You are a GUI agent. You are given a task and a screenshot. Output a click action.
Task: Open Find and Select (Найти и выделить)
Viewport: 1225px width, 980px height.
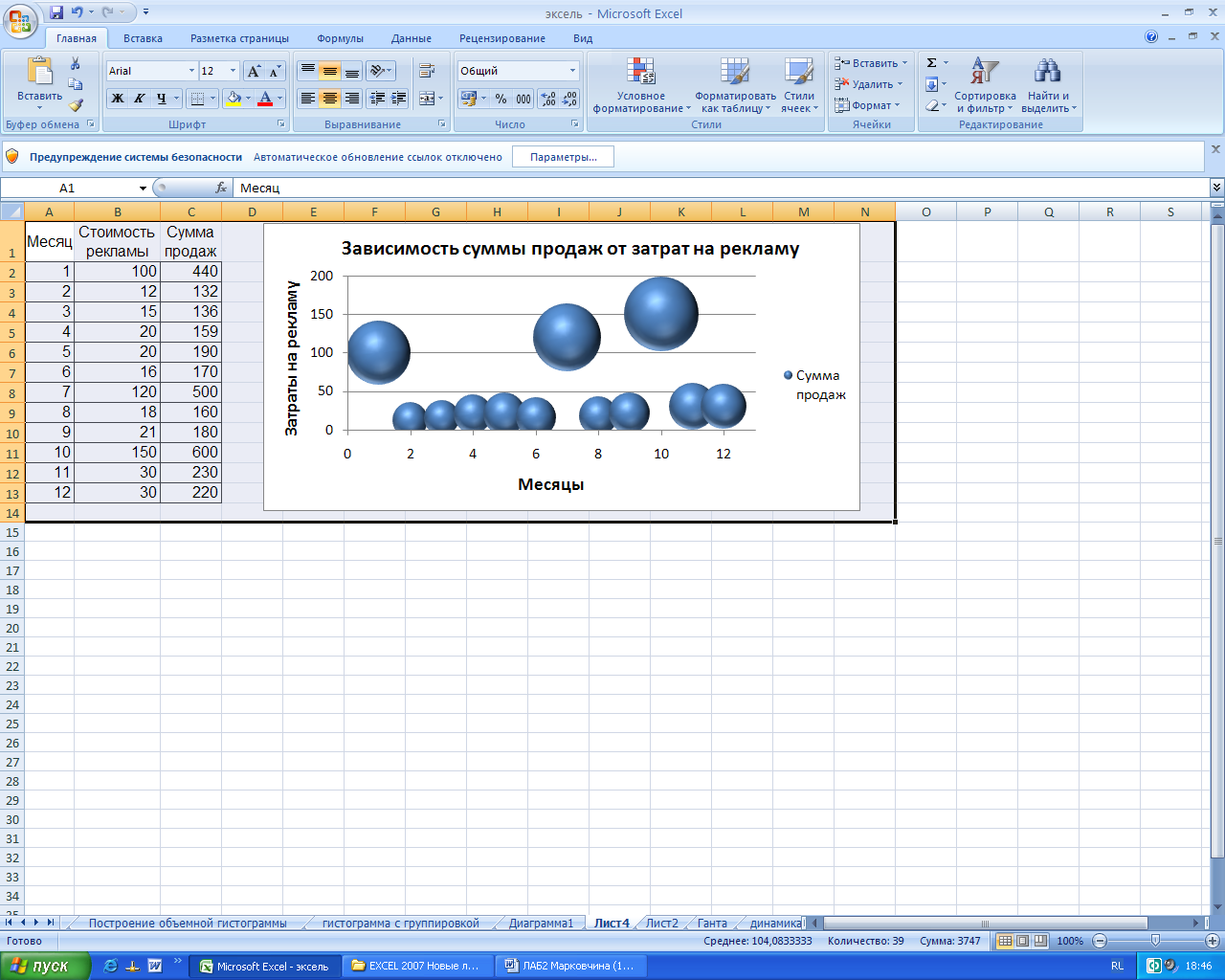click(x=1048, y=84)
